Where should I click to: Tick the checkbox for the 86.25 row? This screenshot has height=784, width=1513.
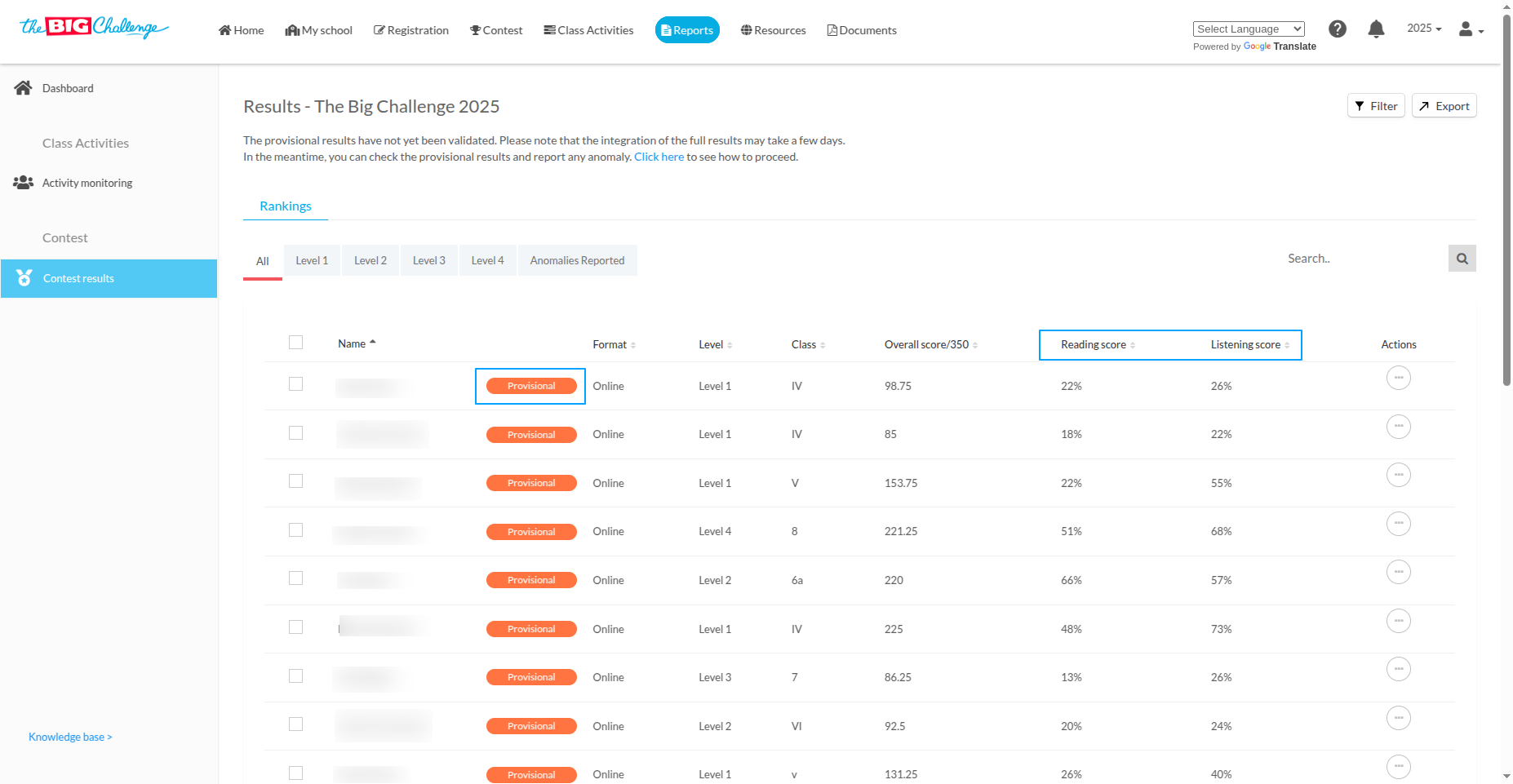point(295,676)
